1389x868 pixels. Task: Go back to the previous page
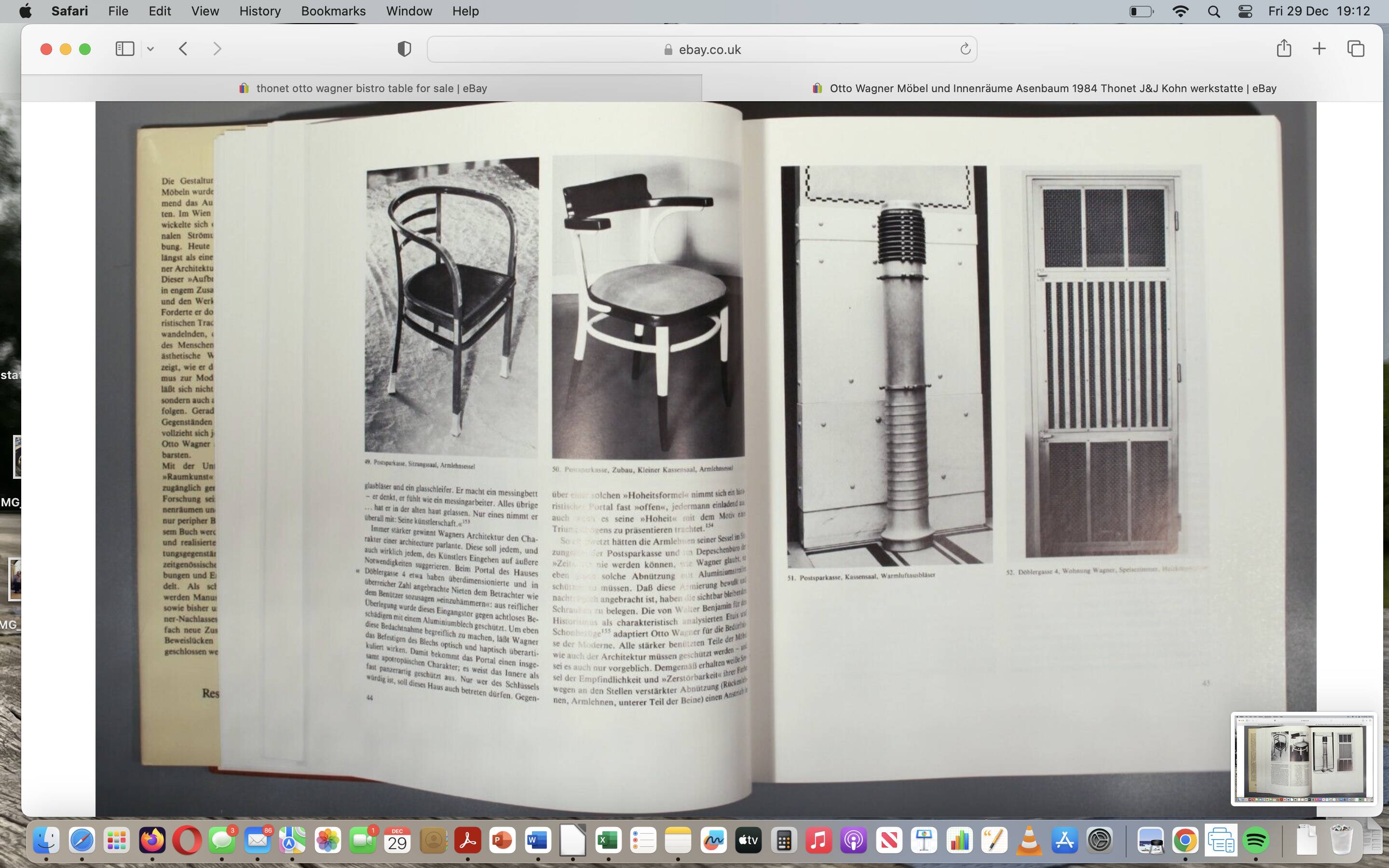point(183,49)
